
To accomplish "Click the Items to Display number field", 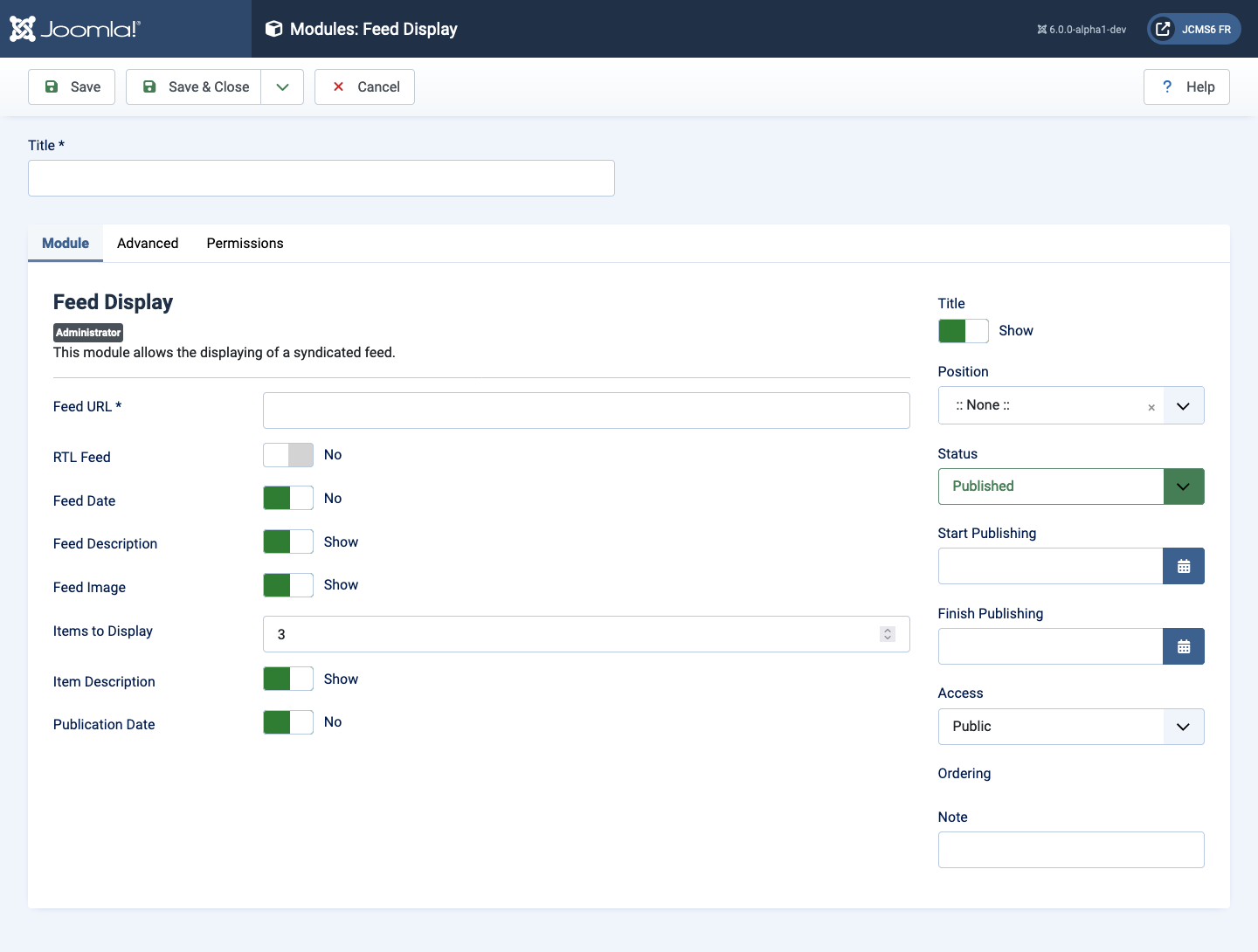I will click(586, 634).
